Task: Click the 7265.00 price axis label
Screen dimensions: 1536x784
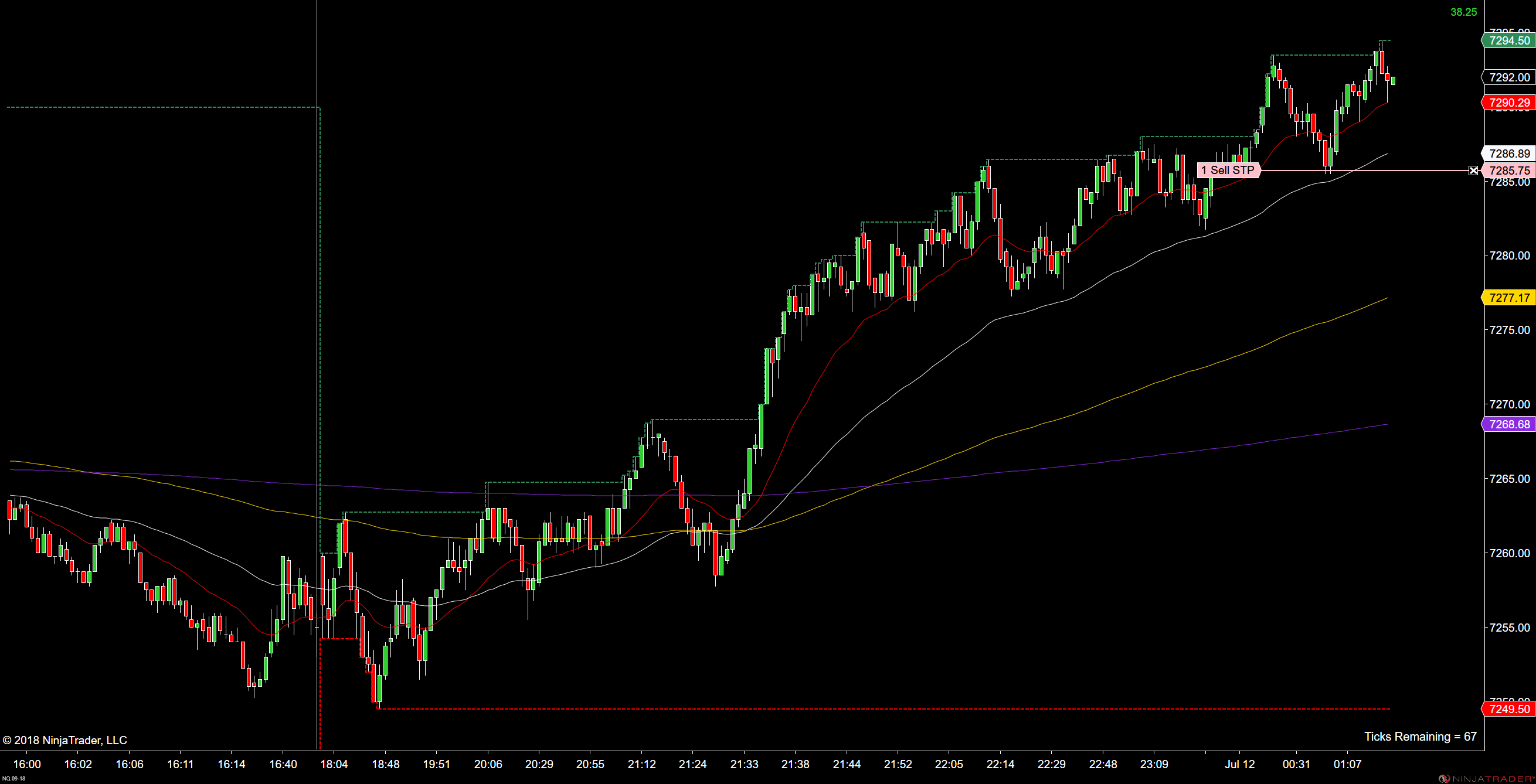Action: pos(1509,479)
